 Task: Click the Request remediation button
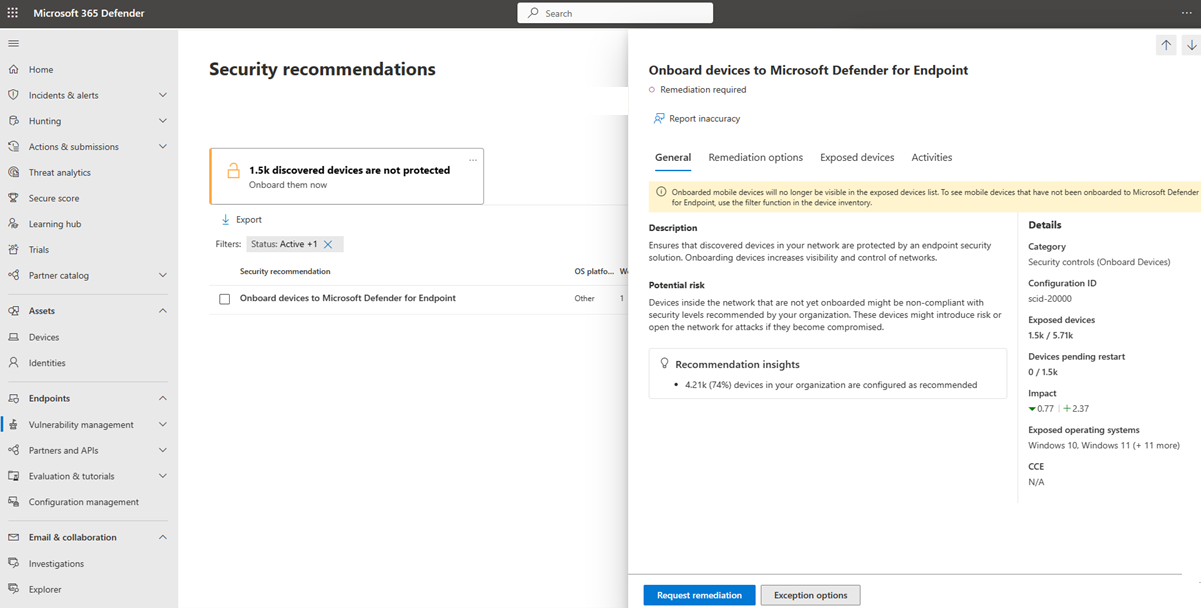point(699,595)
